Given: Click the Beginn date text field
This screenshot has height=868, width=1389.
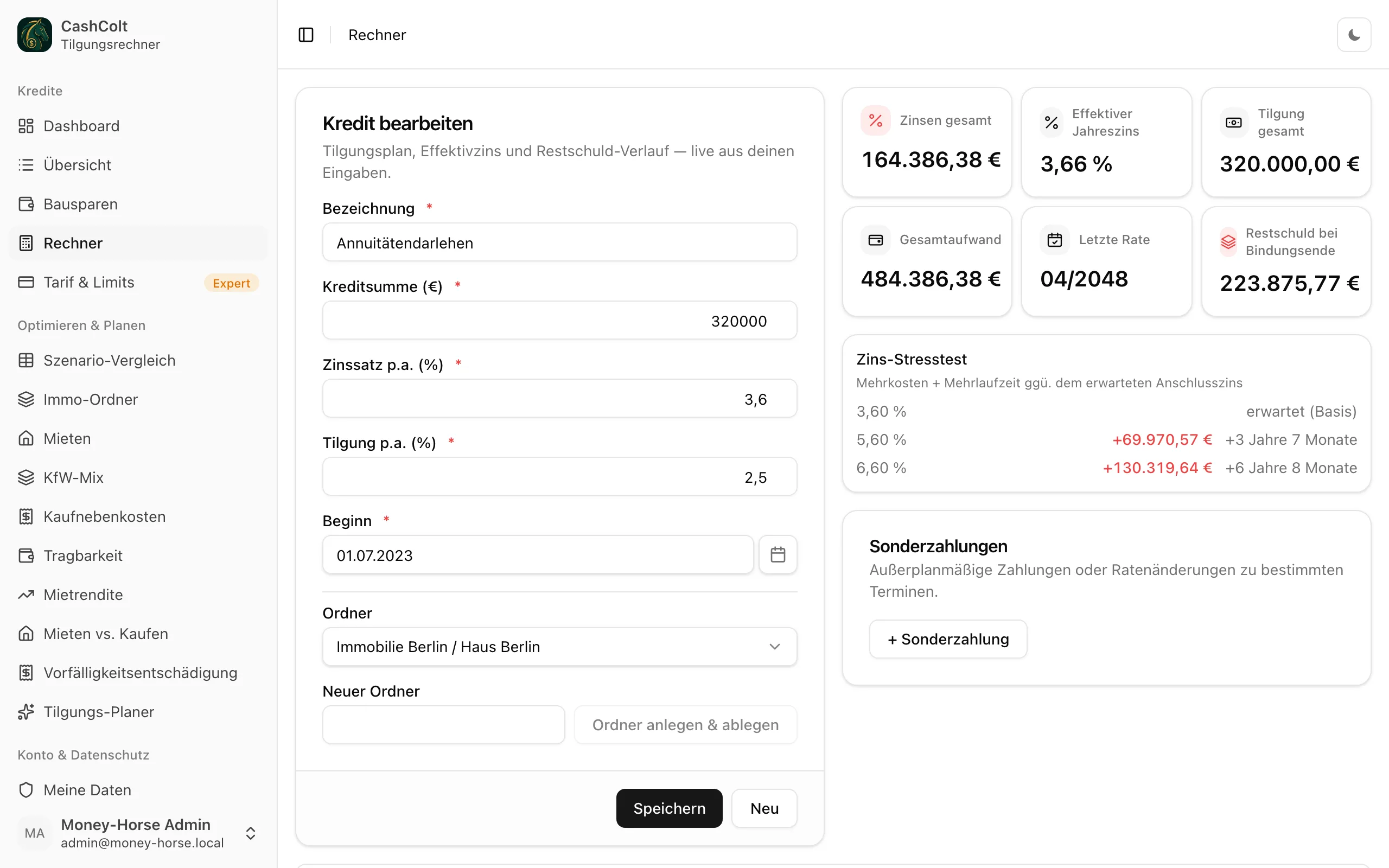Looking at the screenshot, I should tap(538, 554).
